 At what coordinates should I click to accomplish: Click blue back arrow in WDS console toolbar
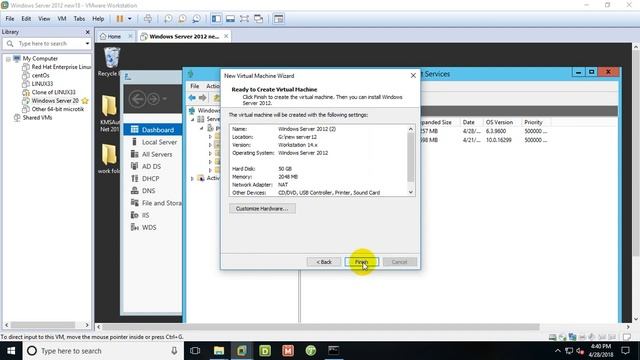pyautogui.click(x=192, y=98)
